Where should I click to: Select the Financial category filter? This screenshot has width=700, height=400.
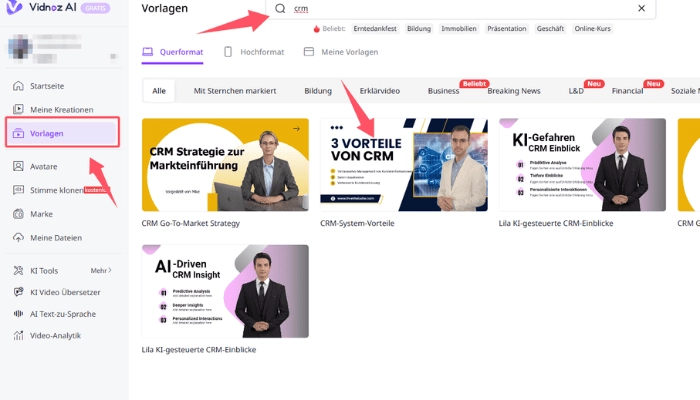627,91
